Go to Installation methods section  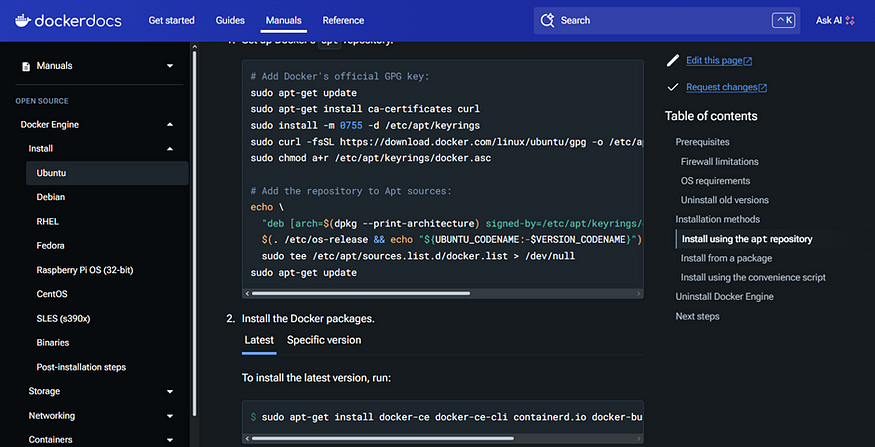[x=718, y=219]
